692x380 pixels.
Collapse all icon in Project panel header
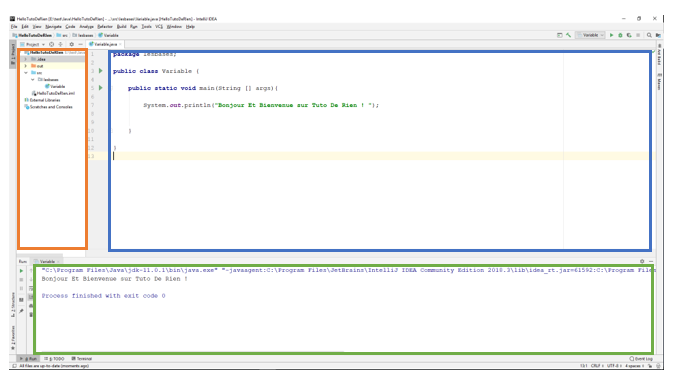point(60,45)
